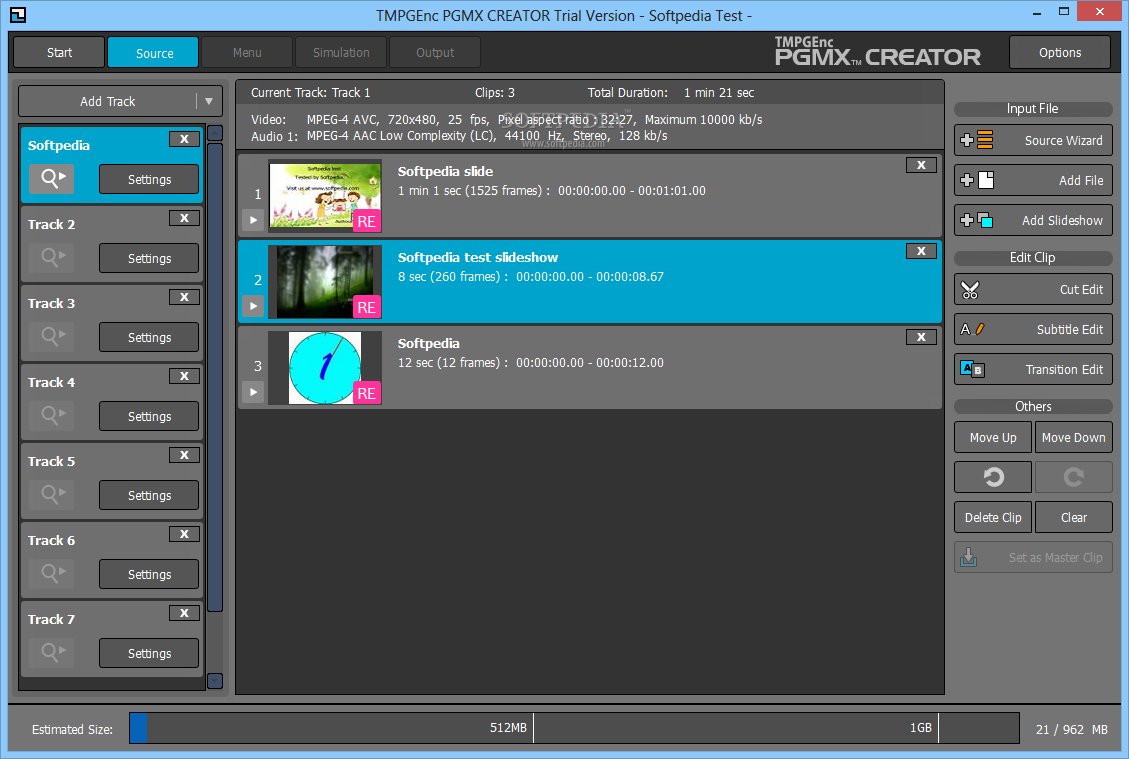Click the application icon in title bar
1129x759 pixels.
[18, 14]
